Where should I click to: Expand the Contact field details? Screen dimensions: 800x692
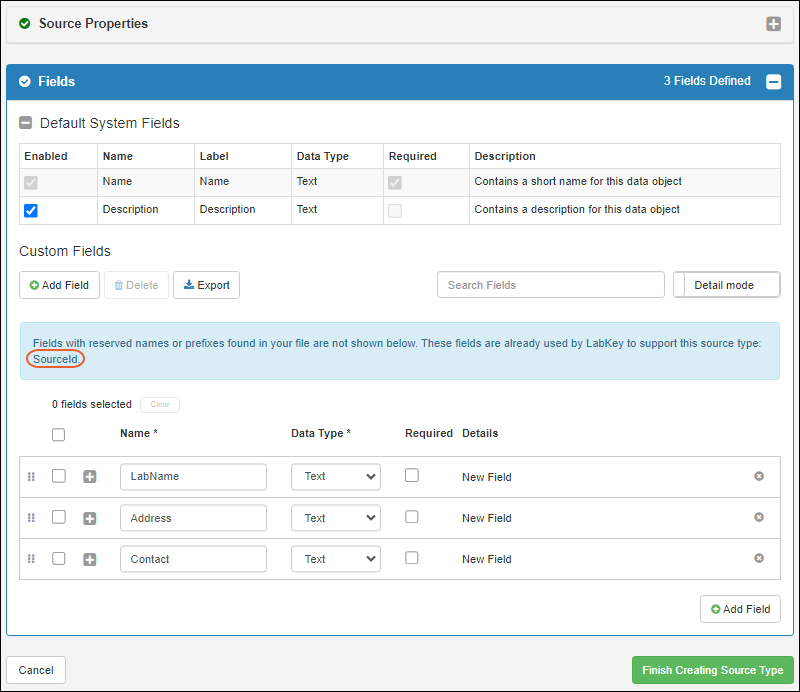click(x=90, y=559)
